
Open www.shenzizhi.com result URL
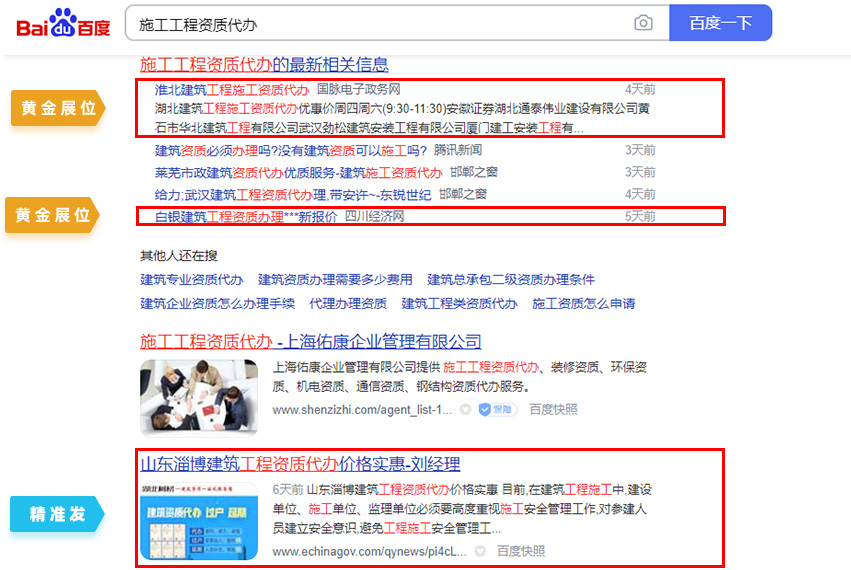[362, 410]
